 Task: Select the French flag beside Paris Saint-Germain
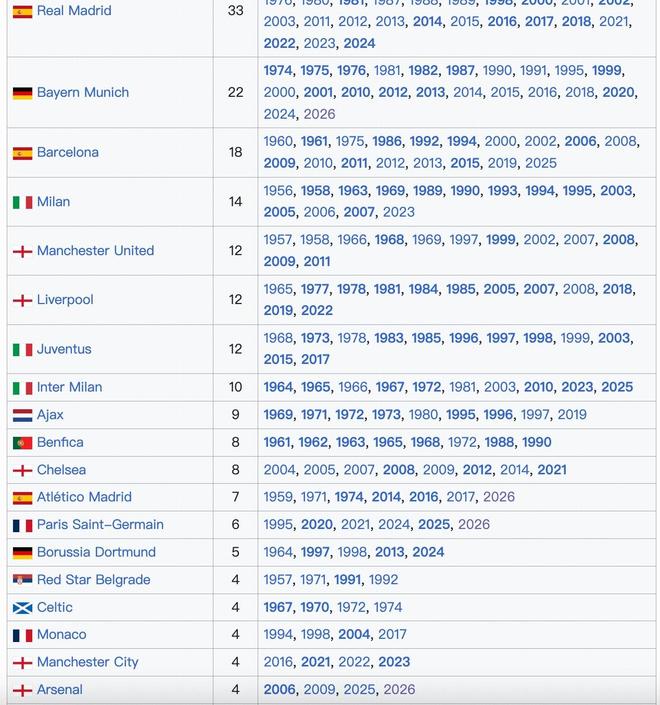click(22, 525)
